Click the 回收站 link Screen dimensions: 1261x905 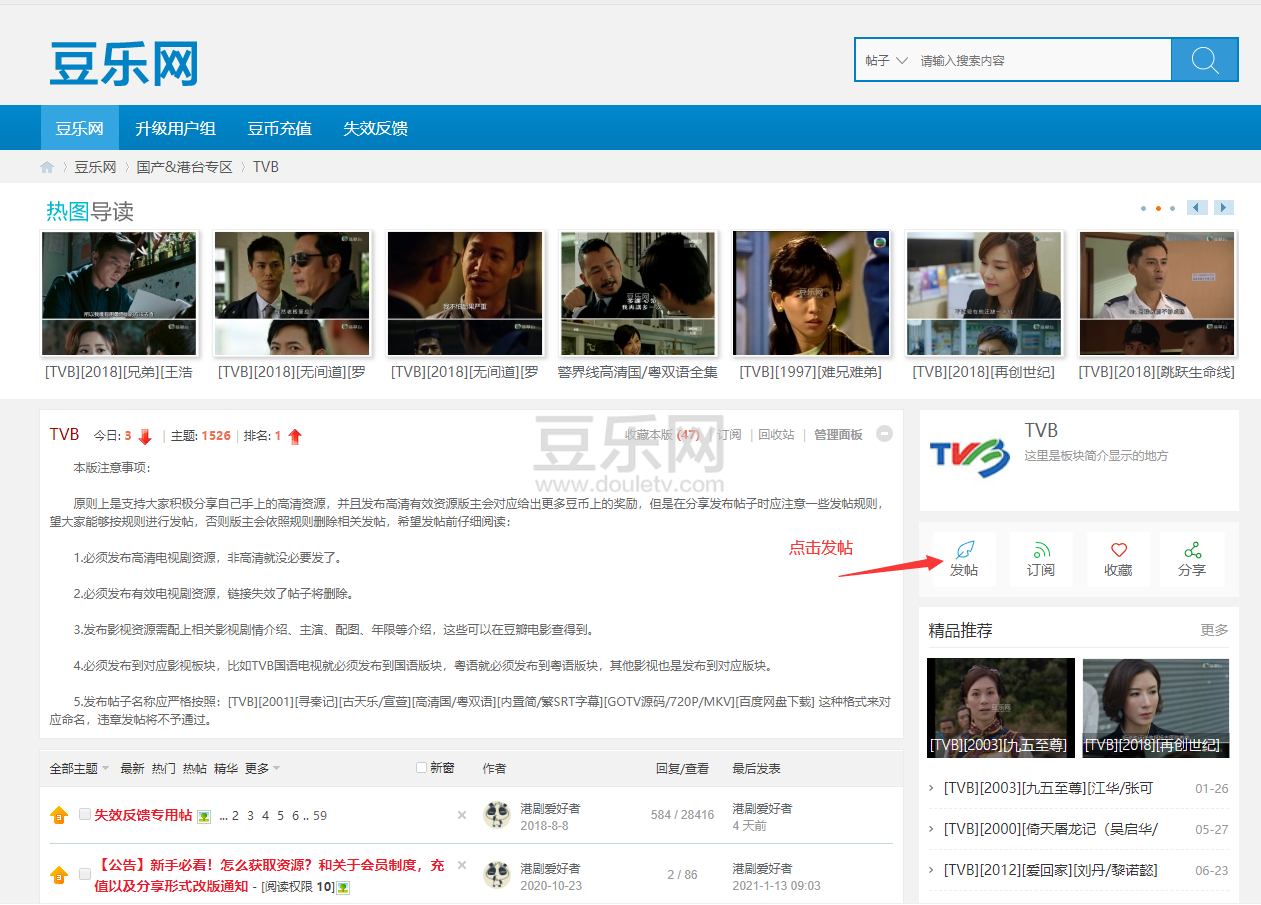(x=776, y=434)
